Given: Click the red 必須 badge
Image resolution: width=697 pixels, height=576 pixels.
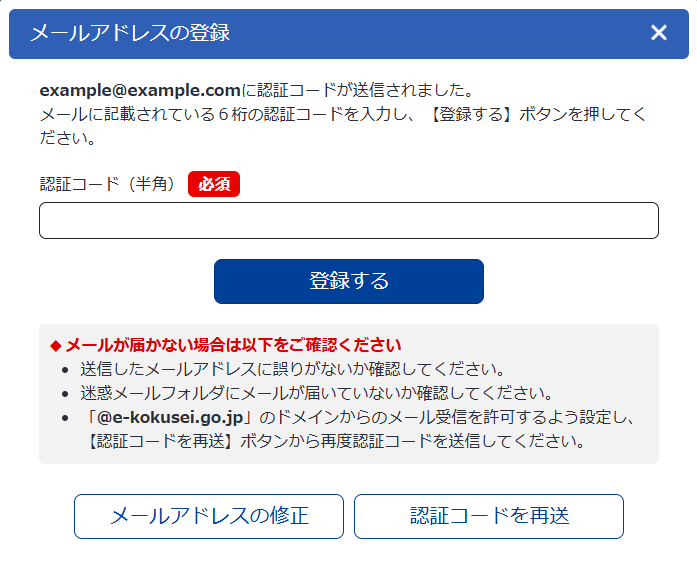Looking at the screenshot, I should [x=214, y=184].
